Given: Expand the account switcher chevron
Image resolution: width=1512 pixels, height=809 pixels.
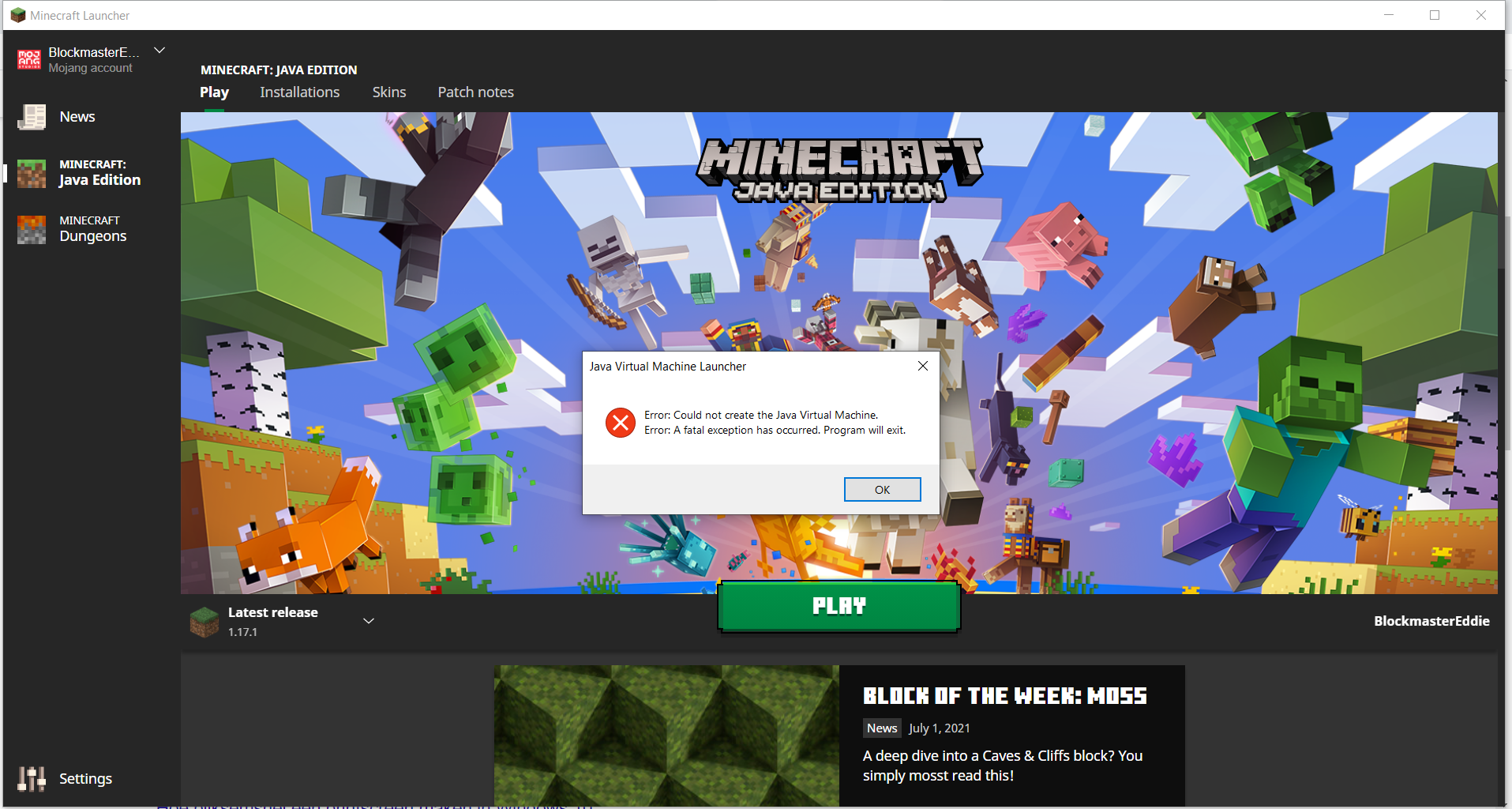Looking at the screenshot, I should pos(159,51).
